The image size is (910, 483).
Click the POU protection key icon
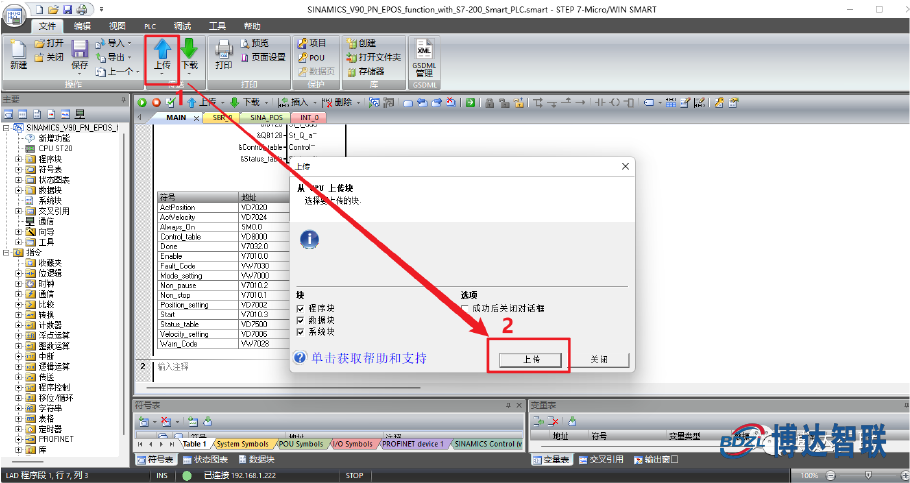coord(302,57)
